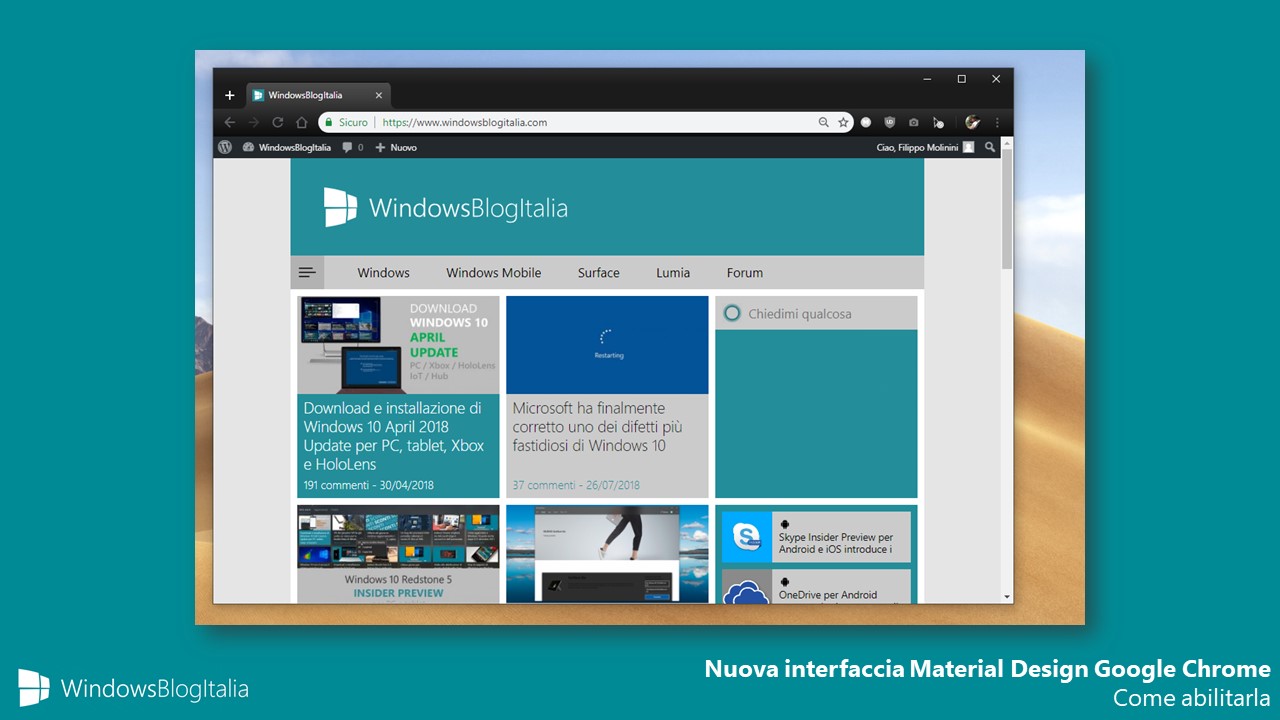Open a new tab with plus icon
The width and height of the screenshot is (1280, 720).
tap(229, 96)
